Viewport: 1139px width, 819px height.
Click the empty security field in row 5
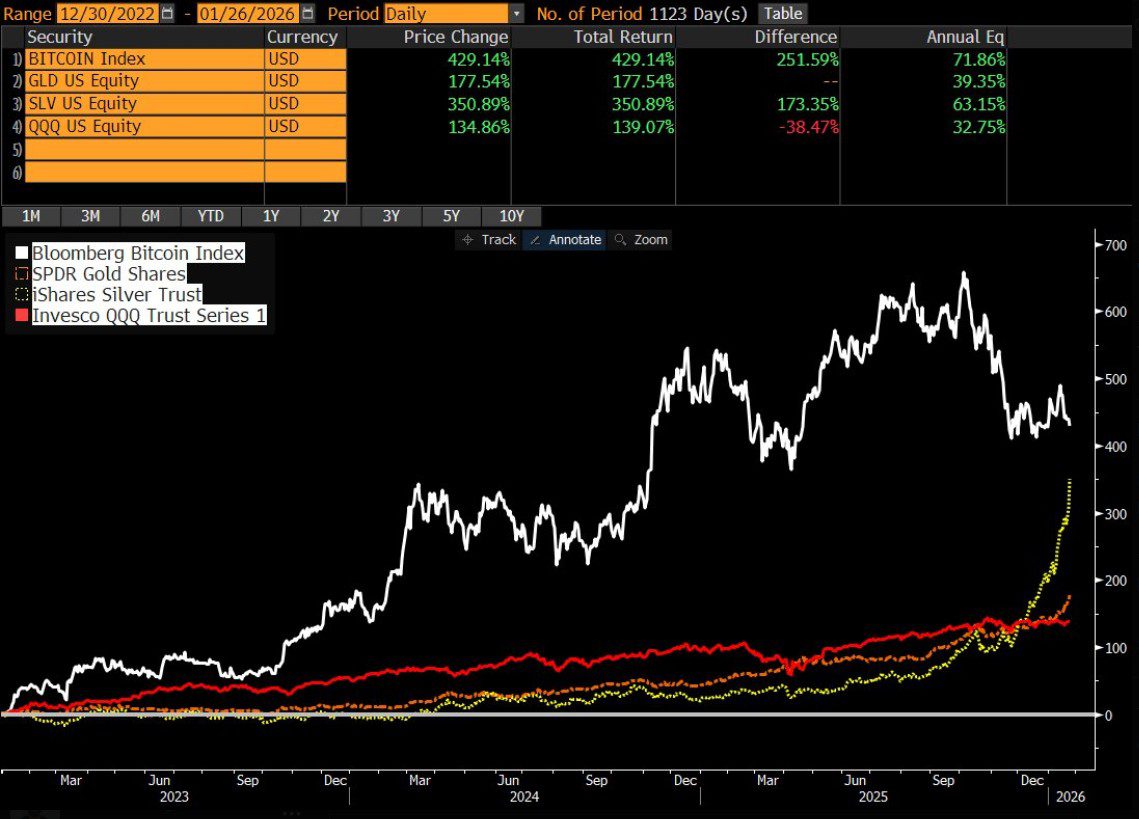(x=140, y=146)
